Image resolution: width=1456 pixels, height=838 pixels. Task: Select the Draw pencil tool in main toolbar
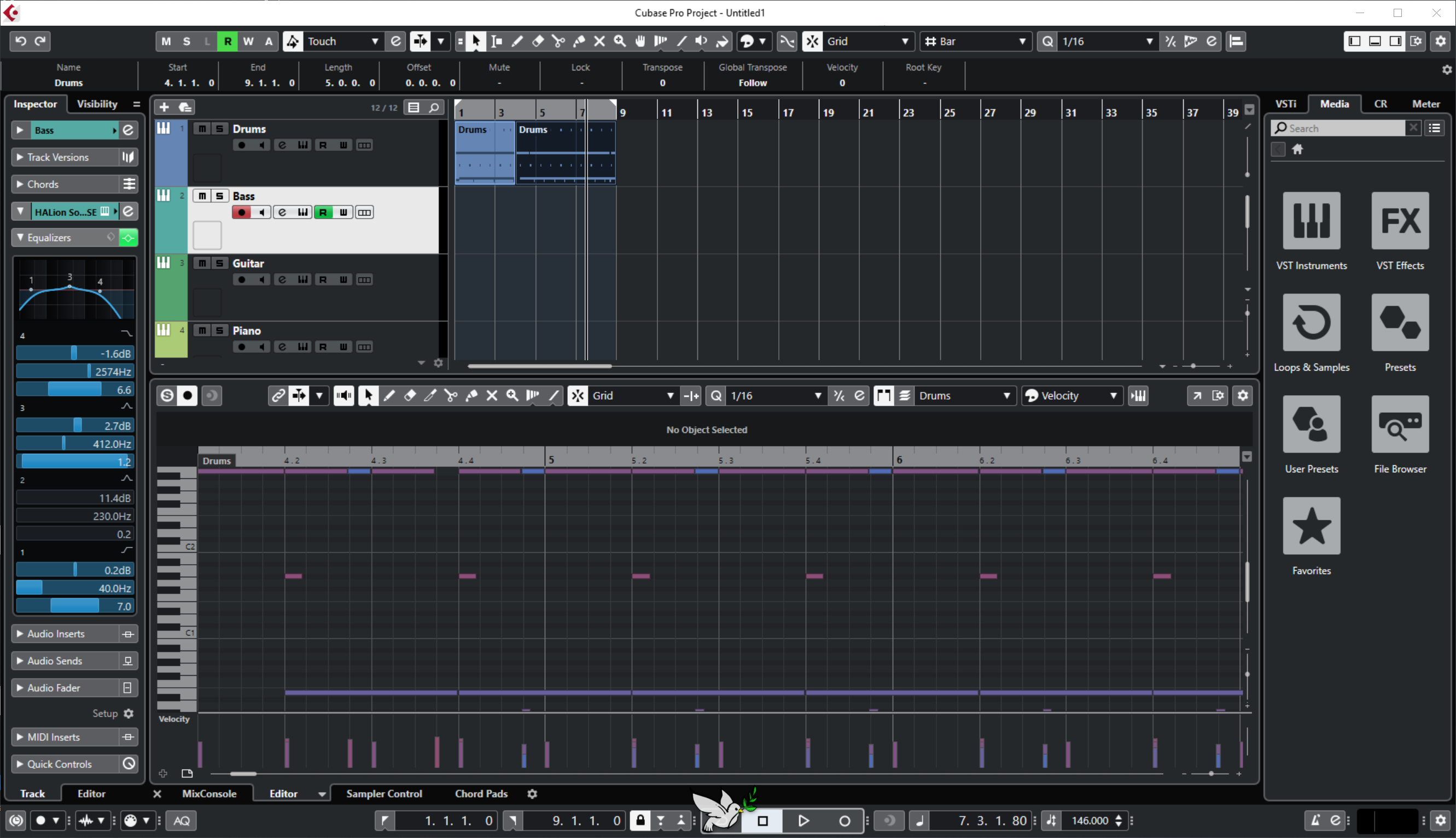tap(517, 41)
